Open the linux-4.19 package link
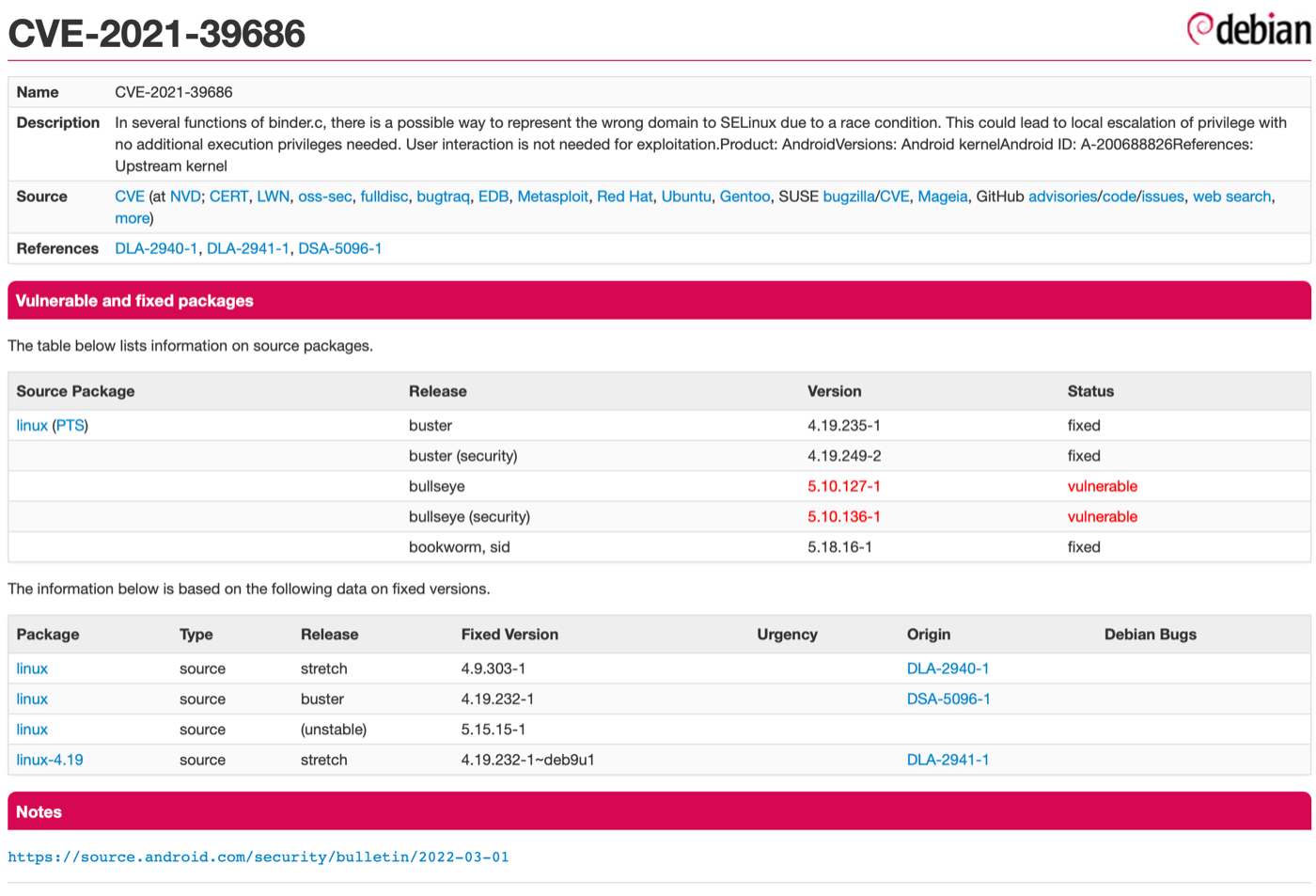Screen dimensions: 1316x896 [50, 760]
